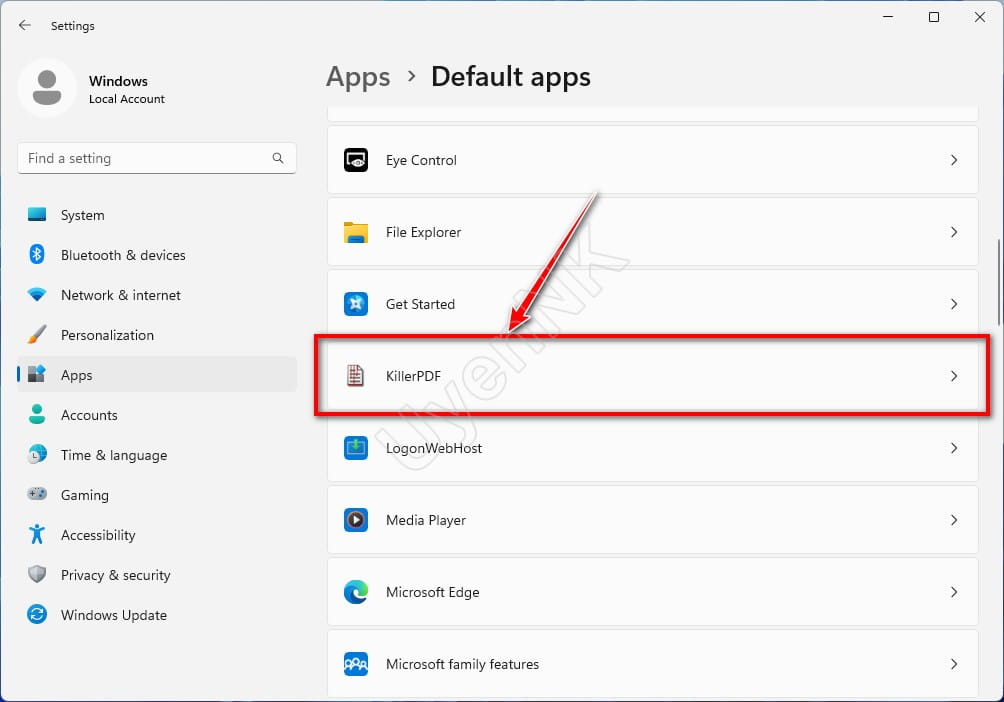Click the Get Started app icon

point(356,304)
